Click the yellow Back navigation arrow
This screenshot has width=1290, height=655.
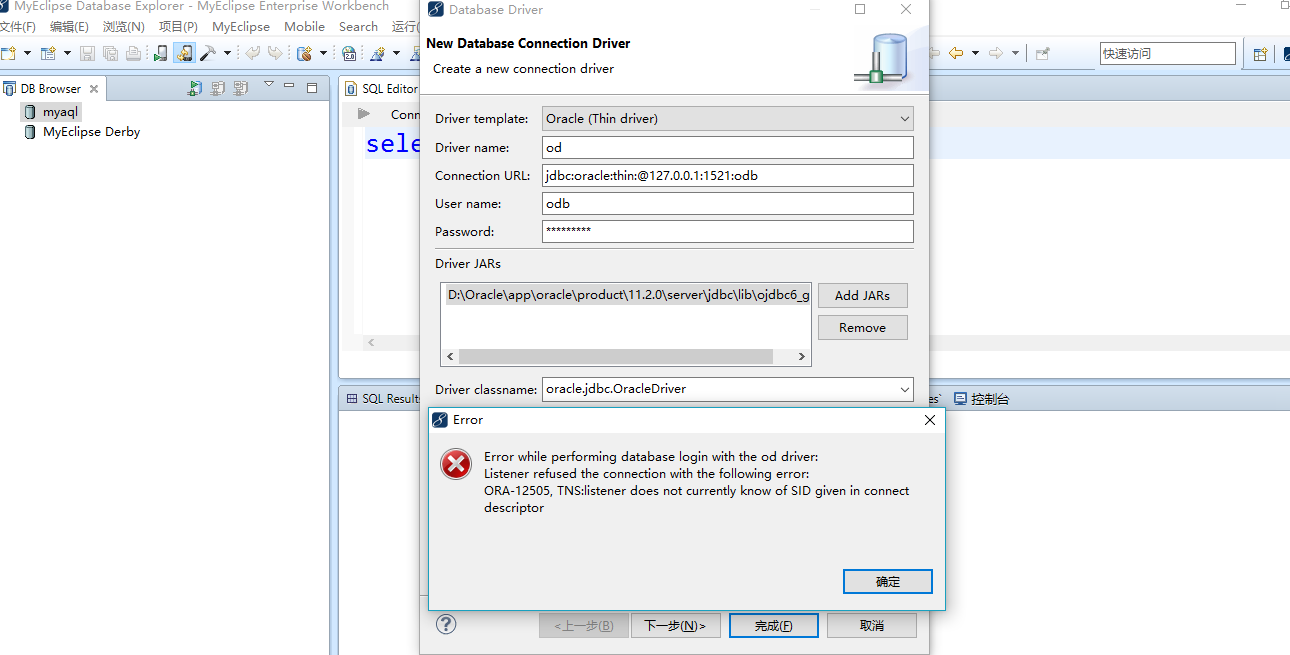pos(956,53)
